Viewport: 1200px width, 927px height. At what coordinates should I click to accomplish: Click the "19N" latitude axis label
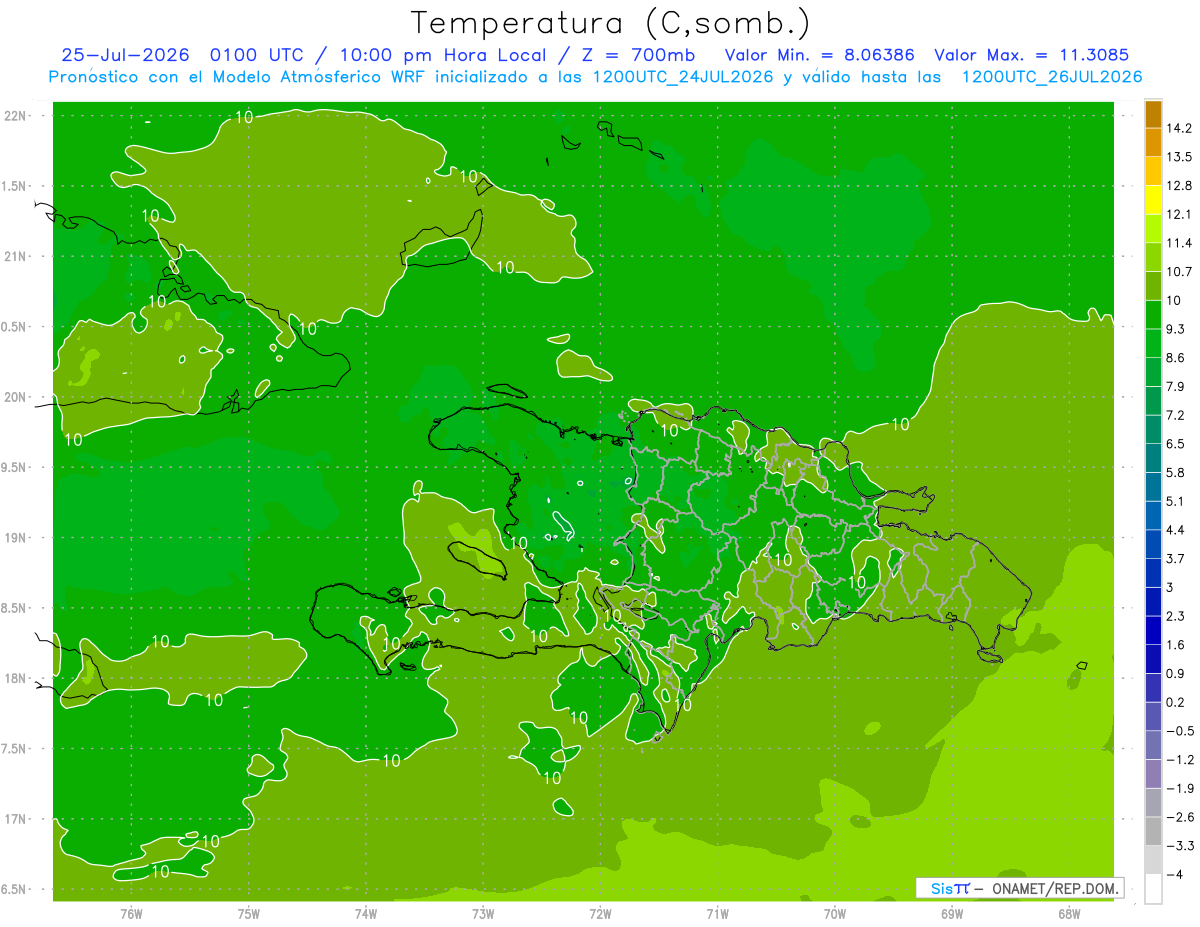[17, 538]
